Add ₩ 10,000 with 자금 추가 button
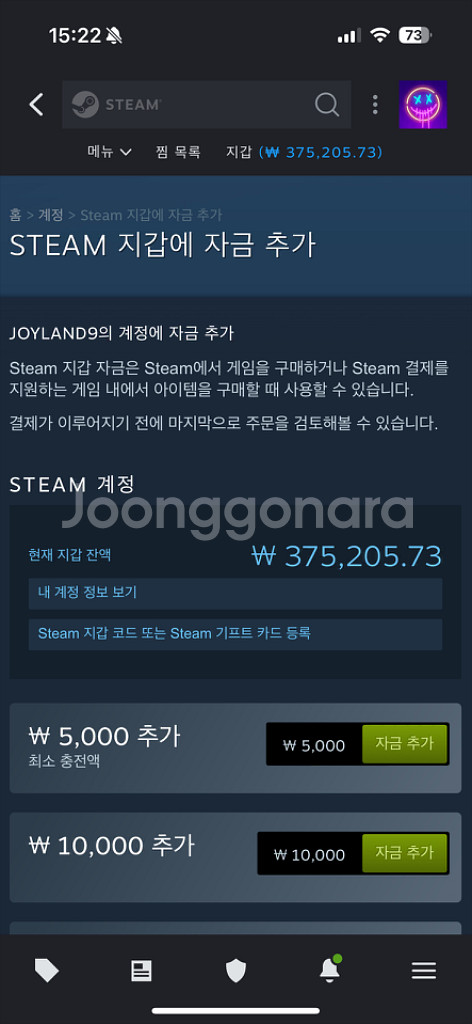Screen dimensions: 472x1024 [405, 853]
